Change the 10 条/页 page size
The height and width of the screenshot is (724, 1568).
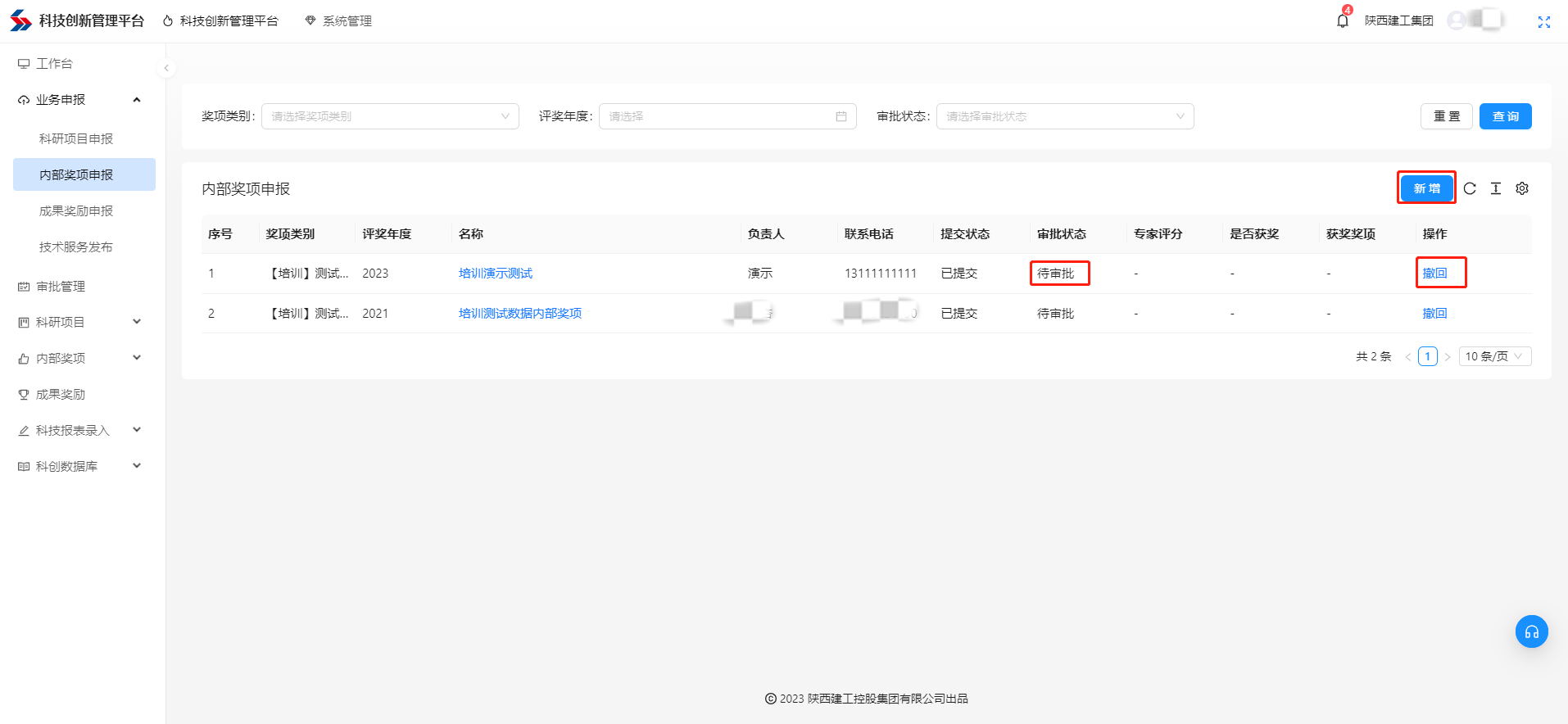(x=1494, y=356)
